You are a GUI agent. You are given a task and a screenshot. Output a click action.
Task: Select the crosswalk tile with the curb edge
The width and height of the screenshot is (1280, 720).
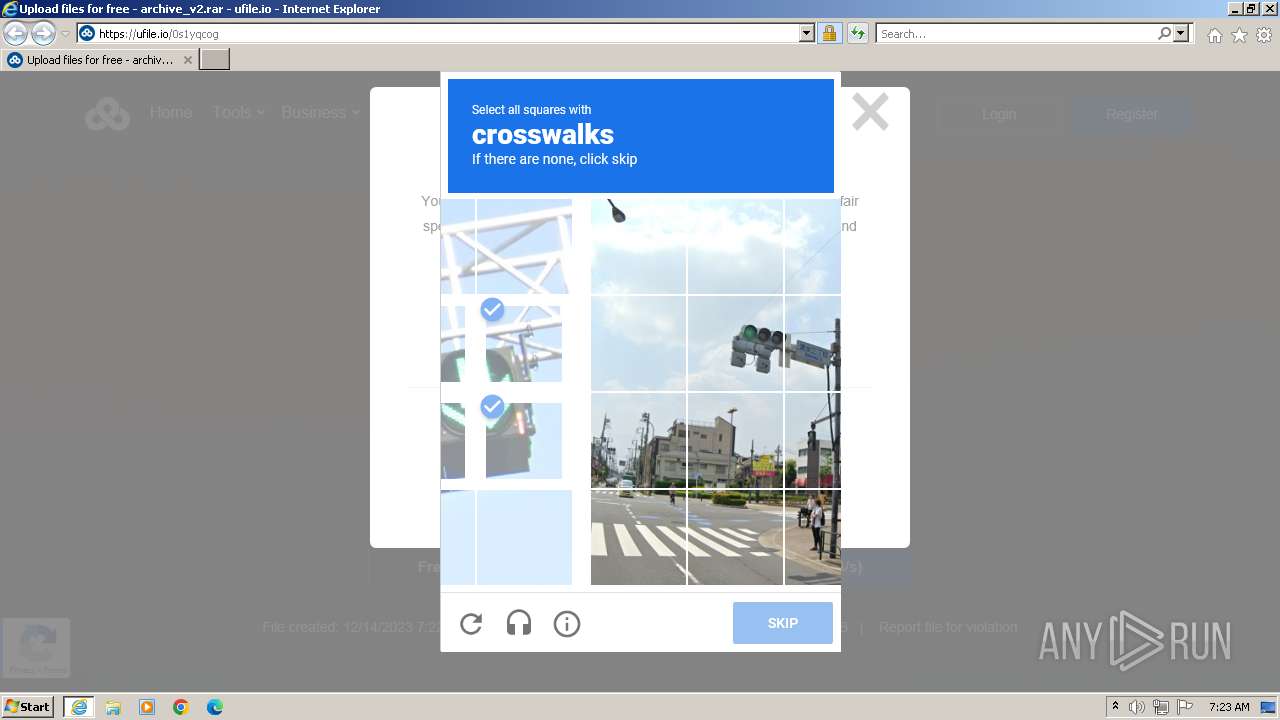735,537
